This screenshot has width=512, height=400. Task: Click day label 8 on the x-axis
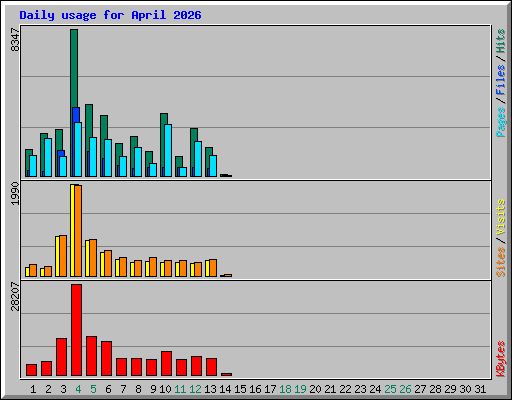(x=138, y=389)
